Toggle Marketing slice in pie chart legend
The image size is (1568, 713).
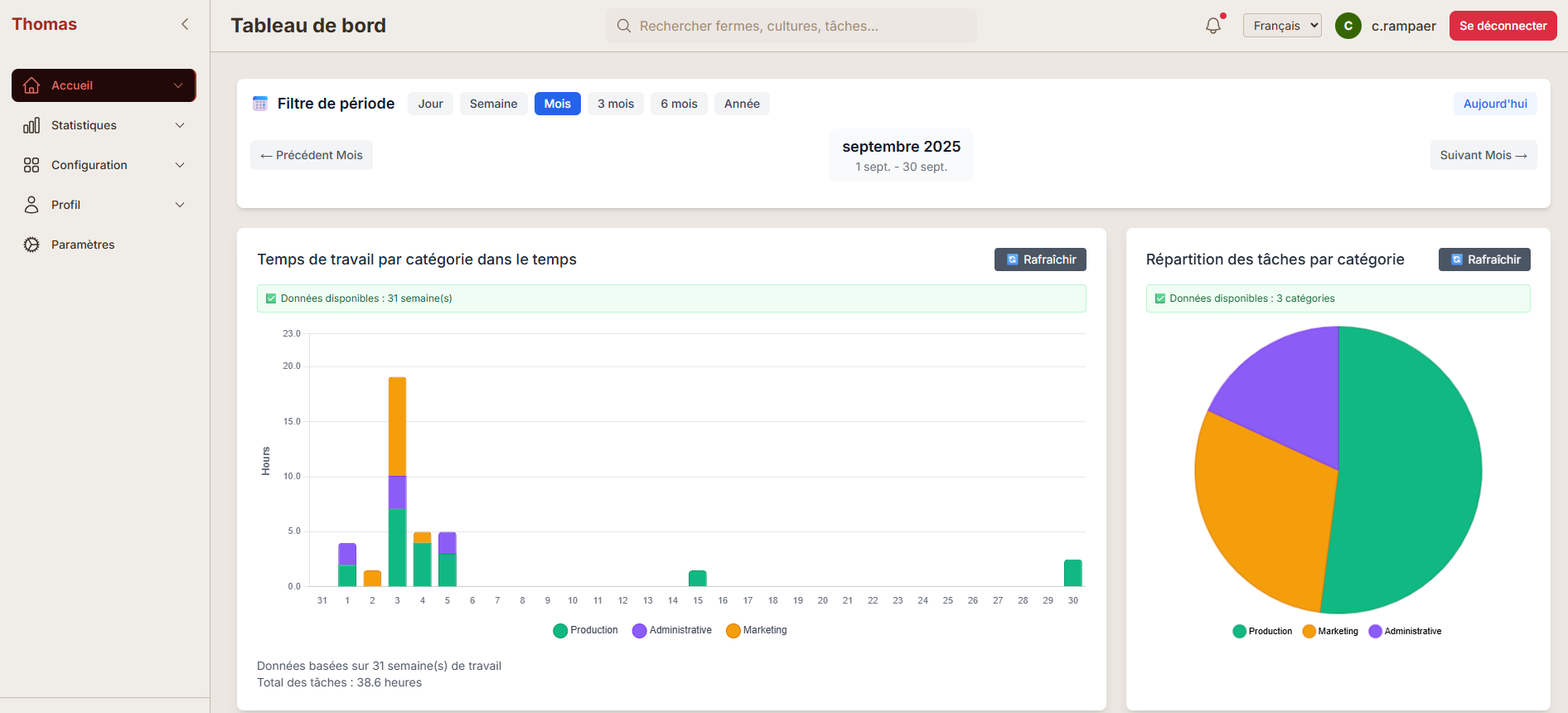point(1330,631)
